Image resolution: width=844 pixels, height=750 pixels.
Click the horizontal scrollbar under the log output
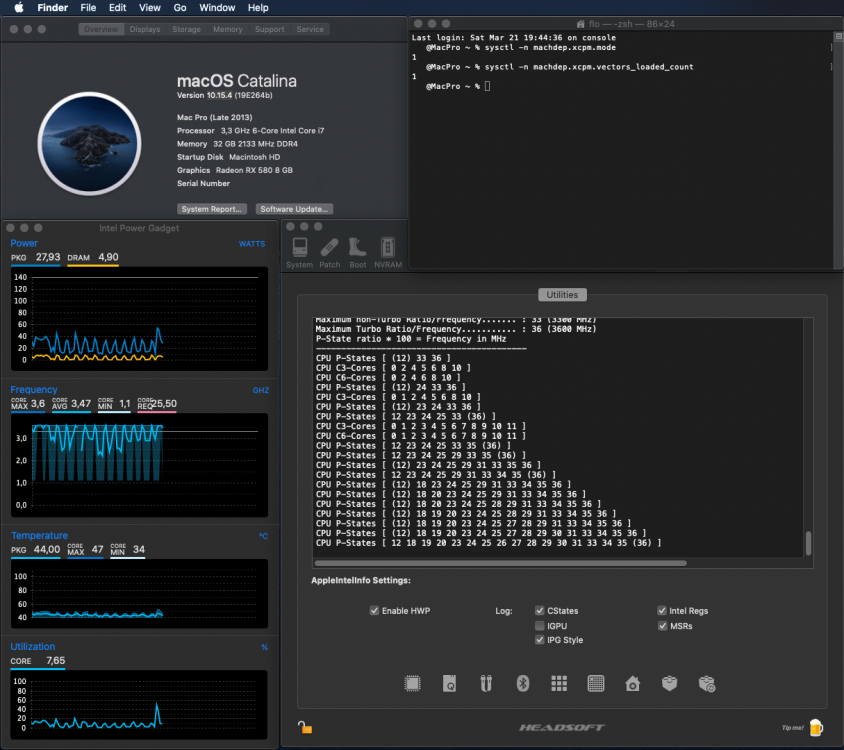click(x=500, y=563)
